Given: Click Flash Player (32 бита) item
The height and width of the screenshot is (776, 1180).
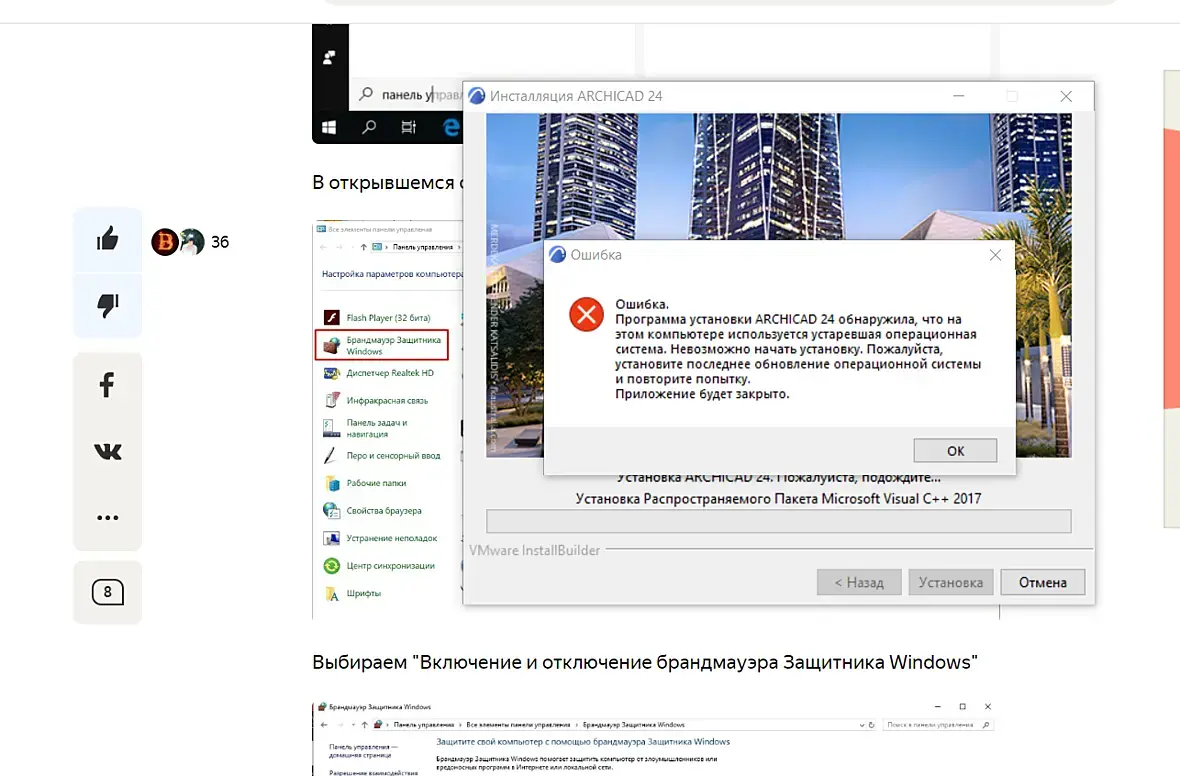Looking at the screenshot, I should click(x=388, y=318).
